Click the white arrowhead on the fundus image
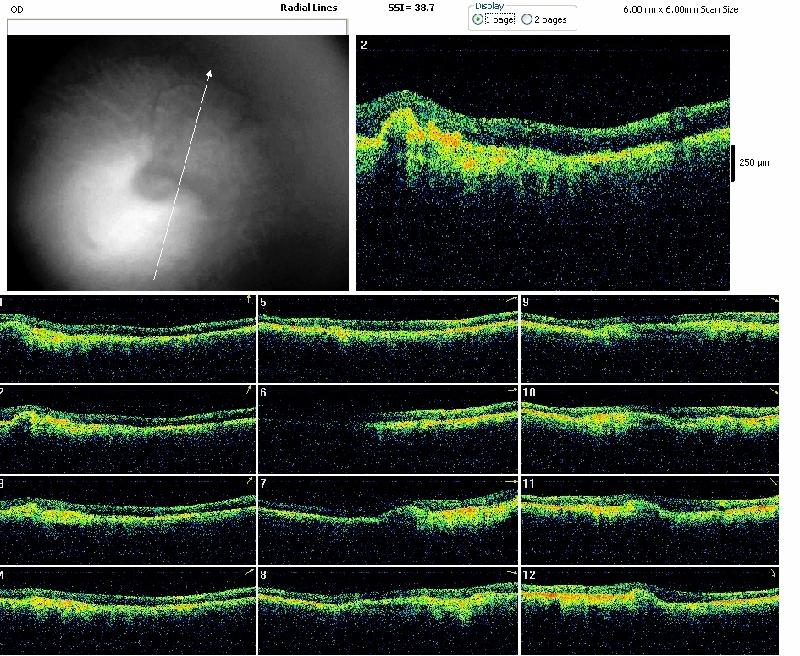Image resolution: width=800 pixels, height=656 pixels. tap(209, 73)
